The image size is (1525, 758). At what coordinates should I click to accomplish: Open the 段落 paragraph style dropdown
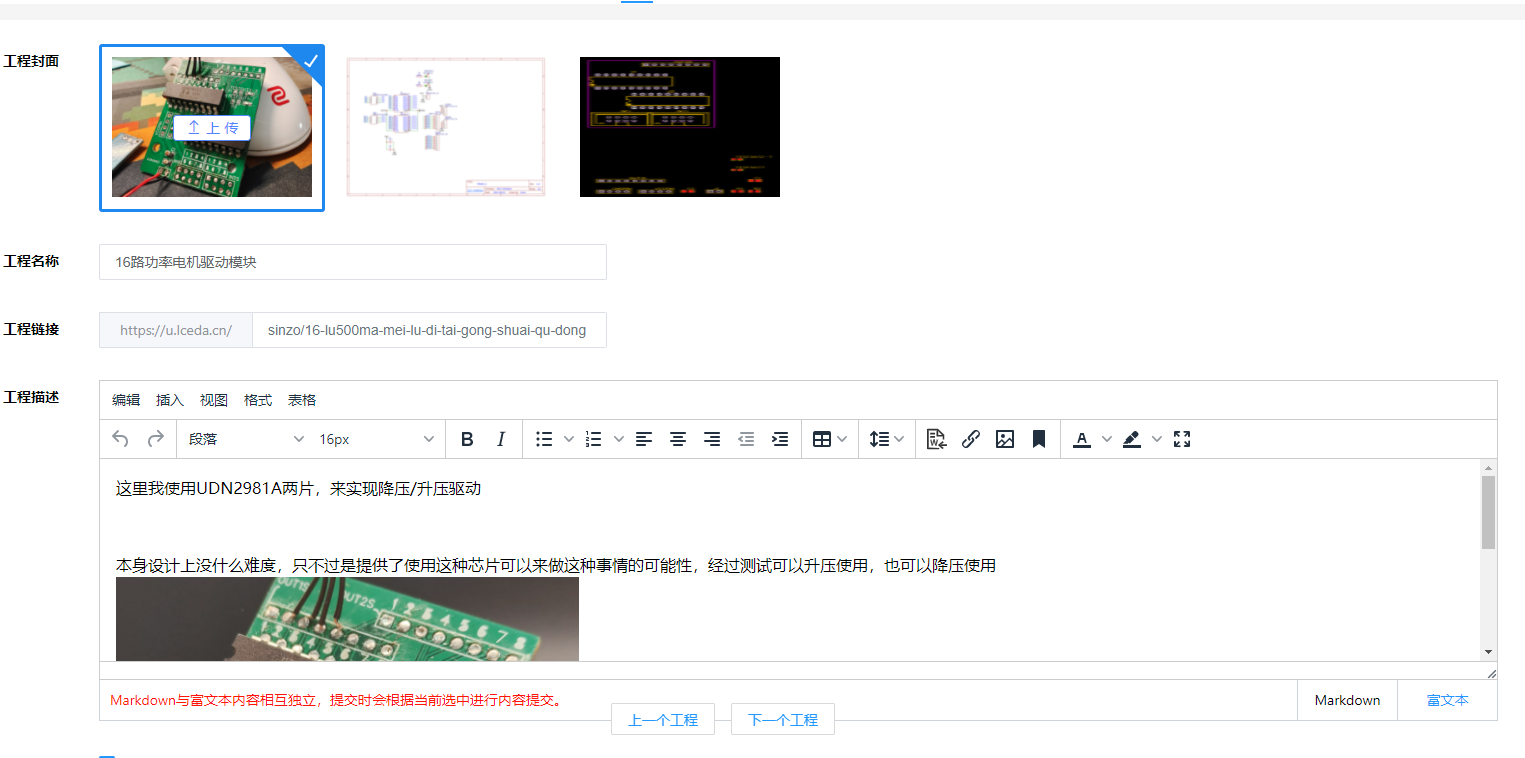(246, 439)
